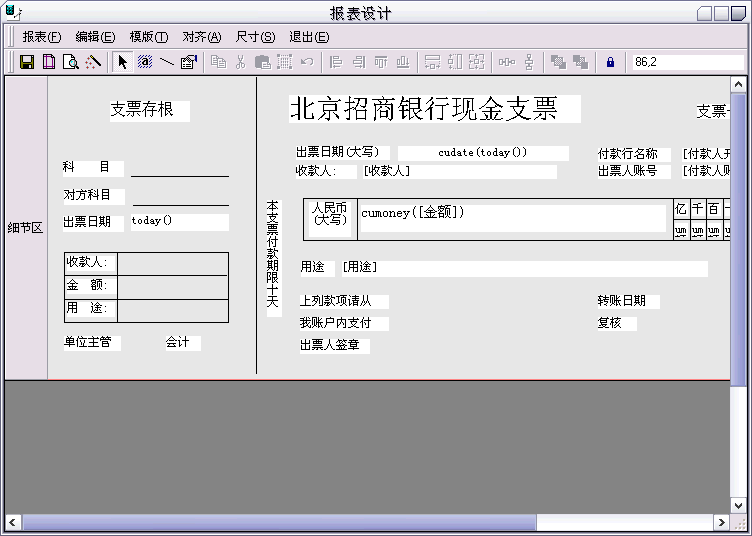752x536 pixels.
Task: Click horizontal scrollbar right arrow
Action: coord(721,522)
